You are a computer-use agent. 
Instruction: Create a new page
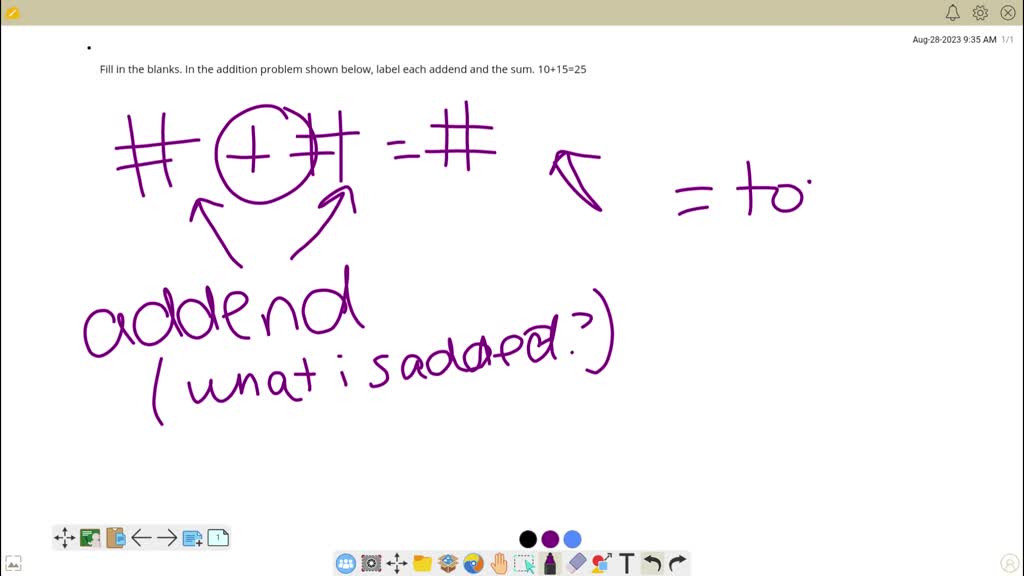(193, 537)
